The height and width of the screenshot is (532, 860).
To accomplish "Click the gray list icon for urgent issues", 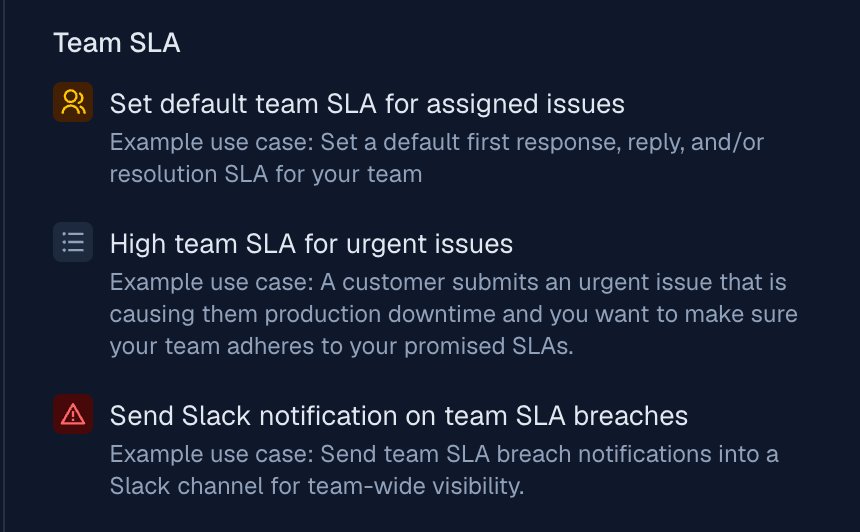I will [73, 242].
